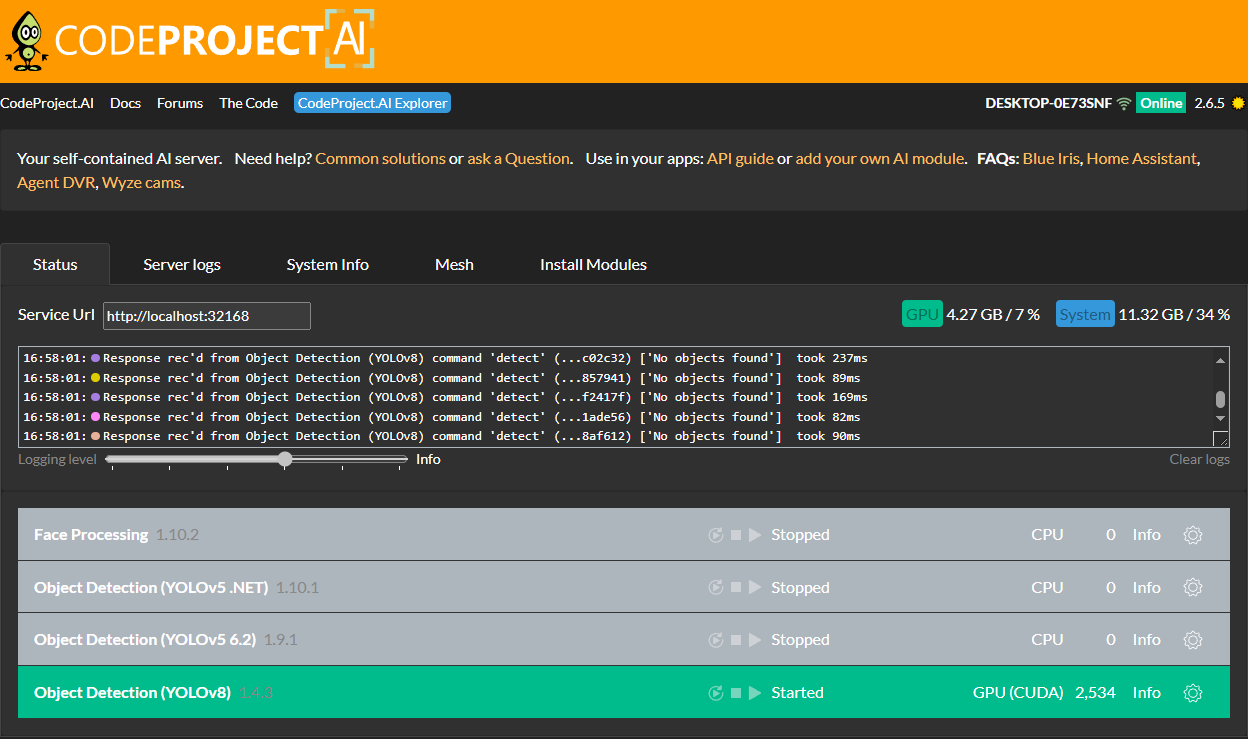Restart the Object Detection (YOLOv8) module
This screenshot has height=739, width=1248.
click(x=716, y=693)
